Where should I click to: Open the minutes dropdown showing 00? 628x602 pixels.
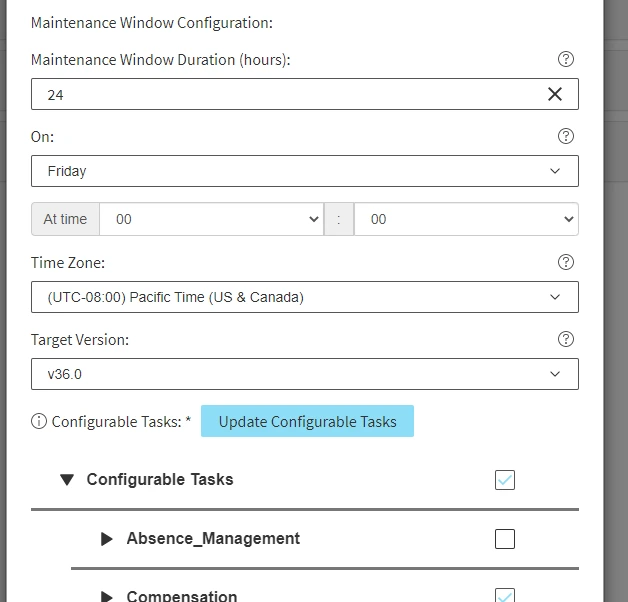pos(466,219)
